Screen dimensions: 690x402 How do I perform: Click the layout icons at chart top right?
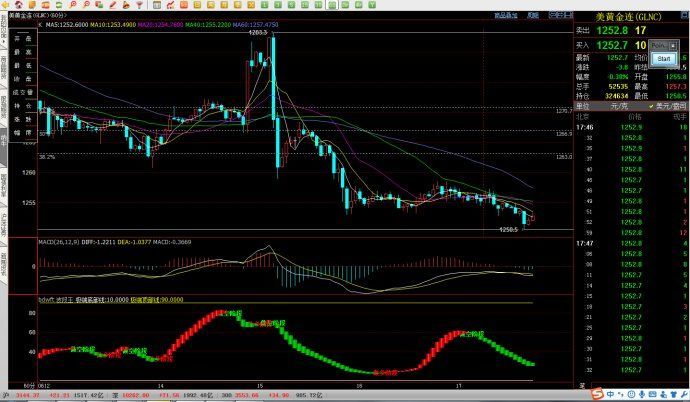pos(560,15)
